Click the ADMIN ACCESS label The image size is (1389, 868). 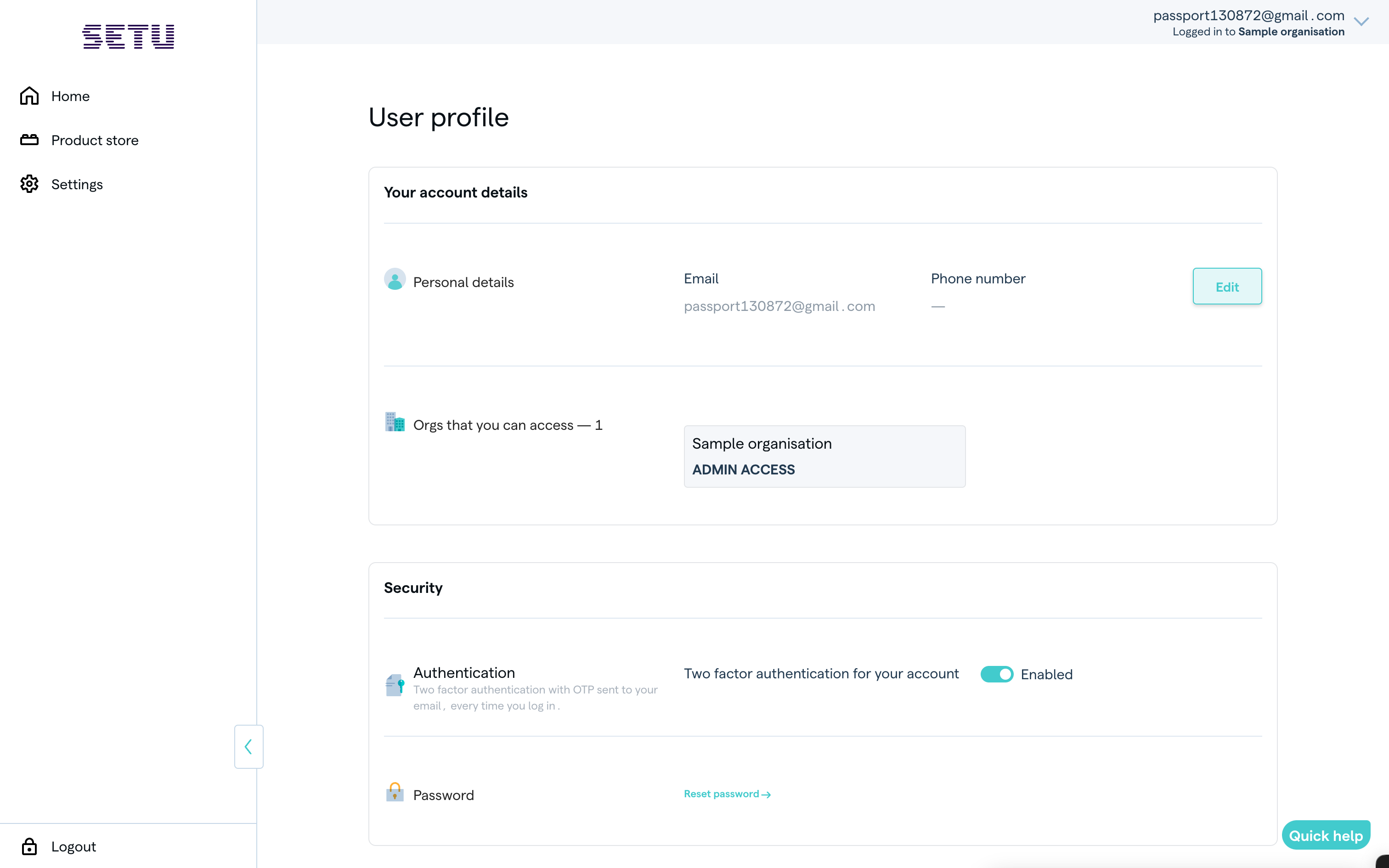point(743,469)
